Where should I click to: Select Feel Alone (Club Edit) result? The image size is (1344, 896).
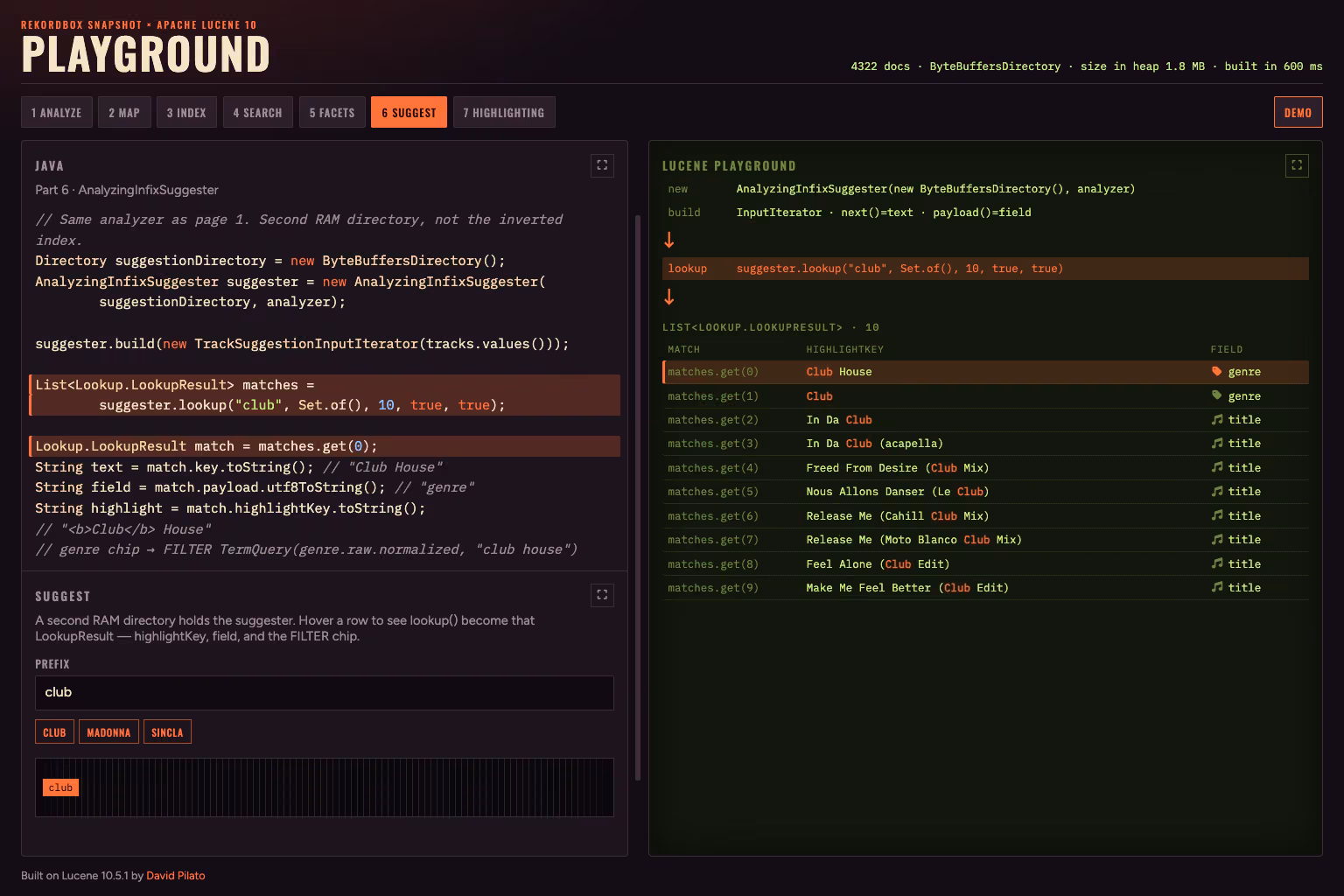point(985,563)
